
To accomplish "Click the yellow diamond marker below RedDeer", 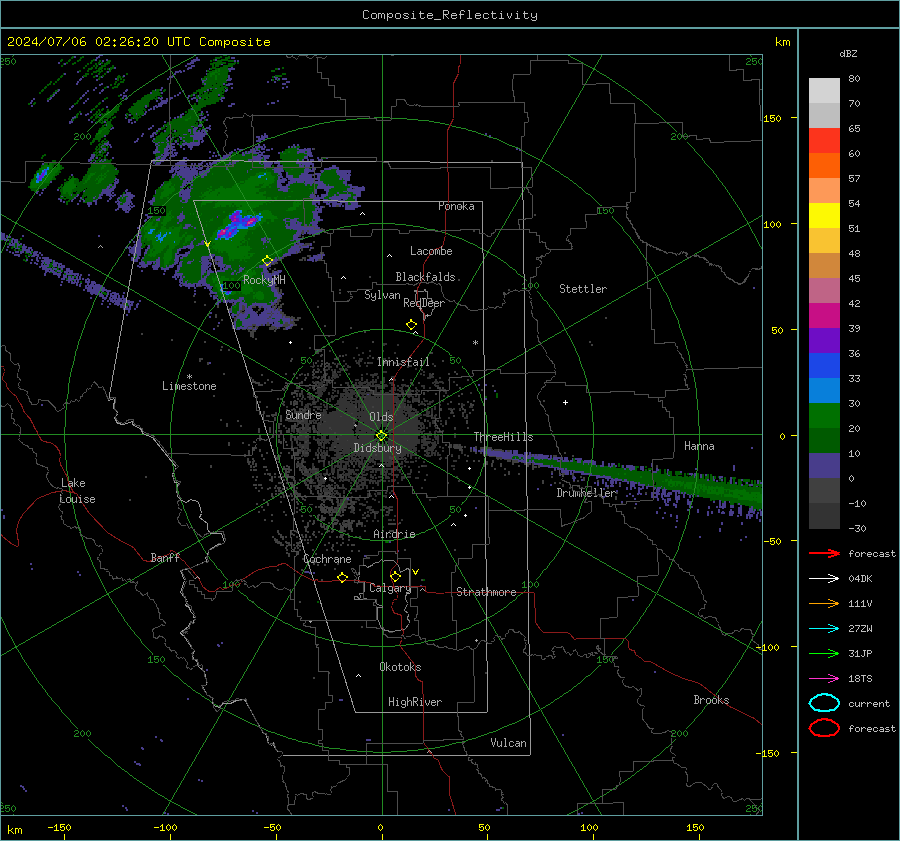I will point(412,325).
